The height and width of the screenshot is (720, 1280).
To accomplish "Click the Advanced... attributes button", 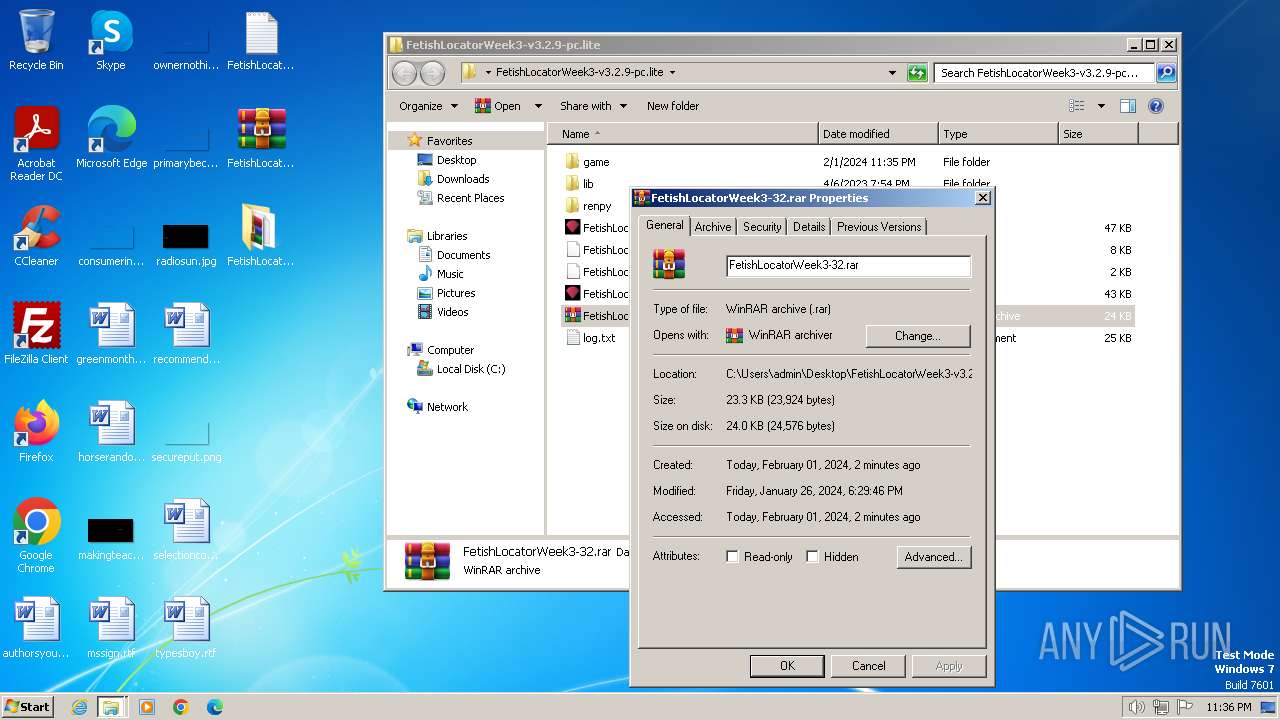I will pos(933,557).
